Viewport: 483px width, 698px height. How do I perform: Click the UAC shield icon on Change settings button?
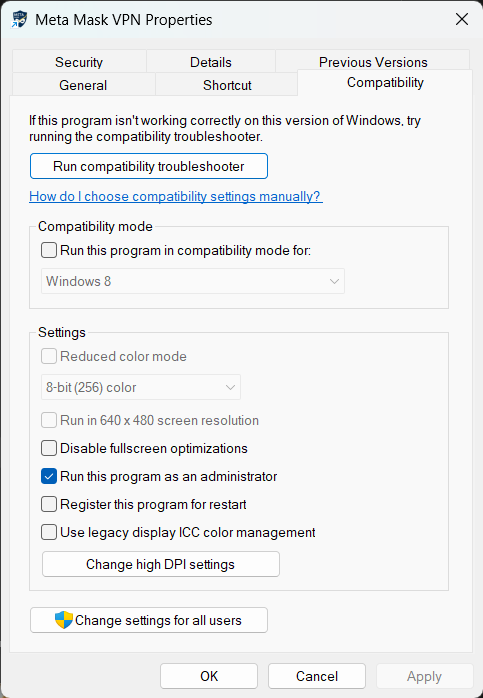[x=64, y=620]
